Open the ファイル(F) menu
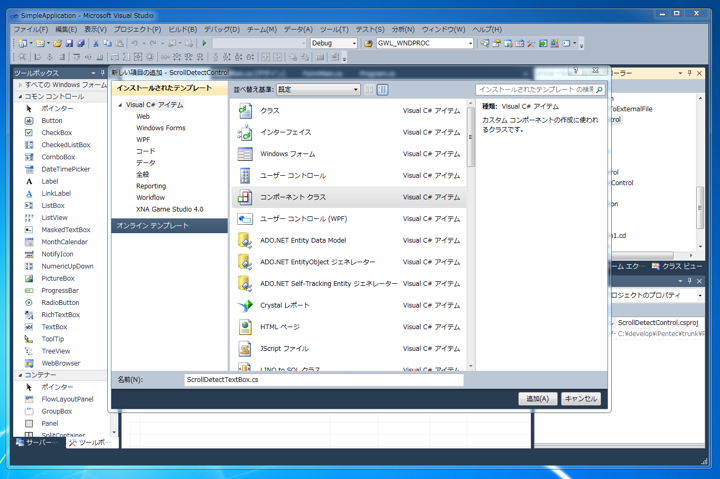The image size is (720, 479). tap(31, 29)
